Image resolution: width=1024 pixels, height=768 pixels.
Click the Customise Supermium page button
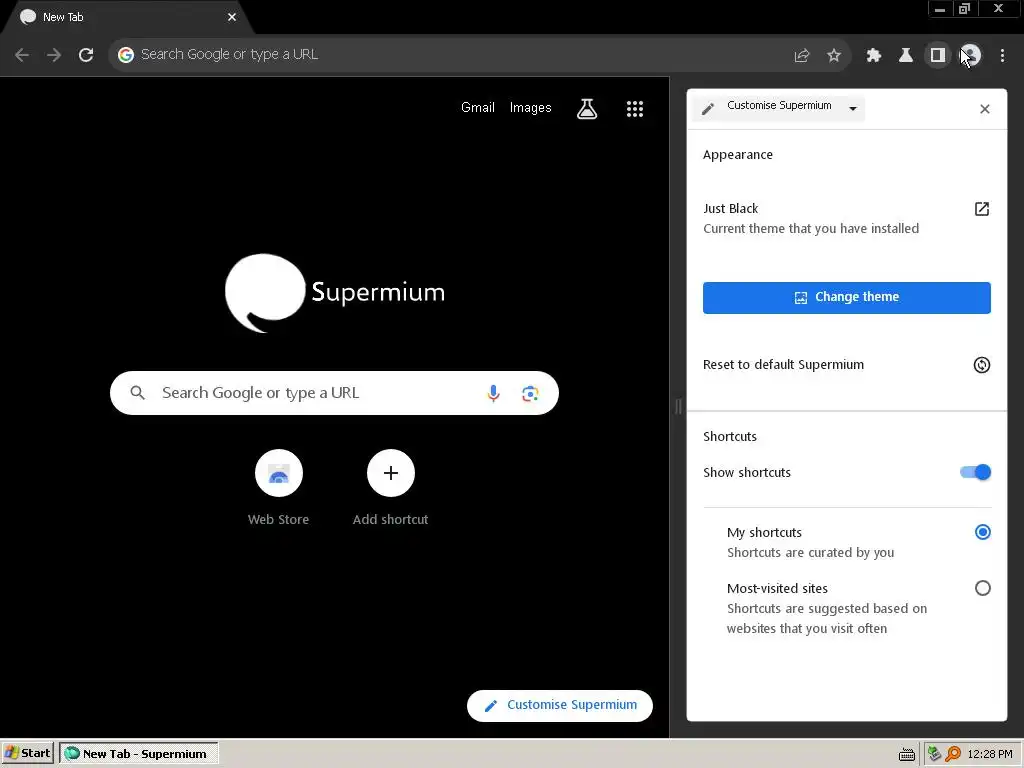point(560,705)
